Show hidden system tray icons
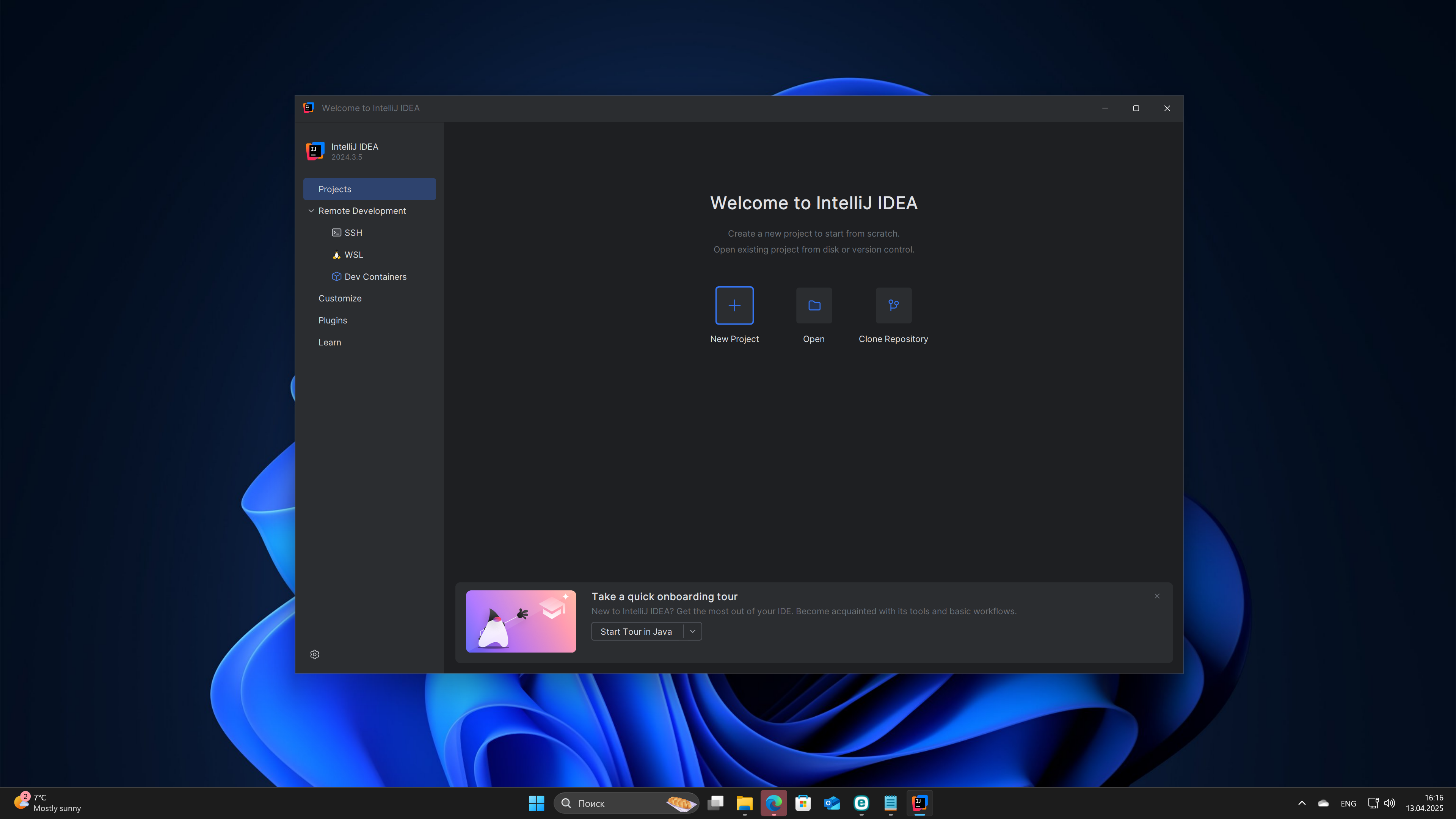1456x819 pixels. click(1302, 803)
